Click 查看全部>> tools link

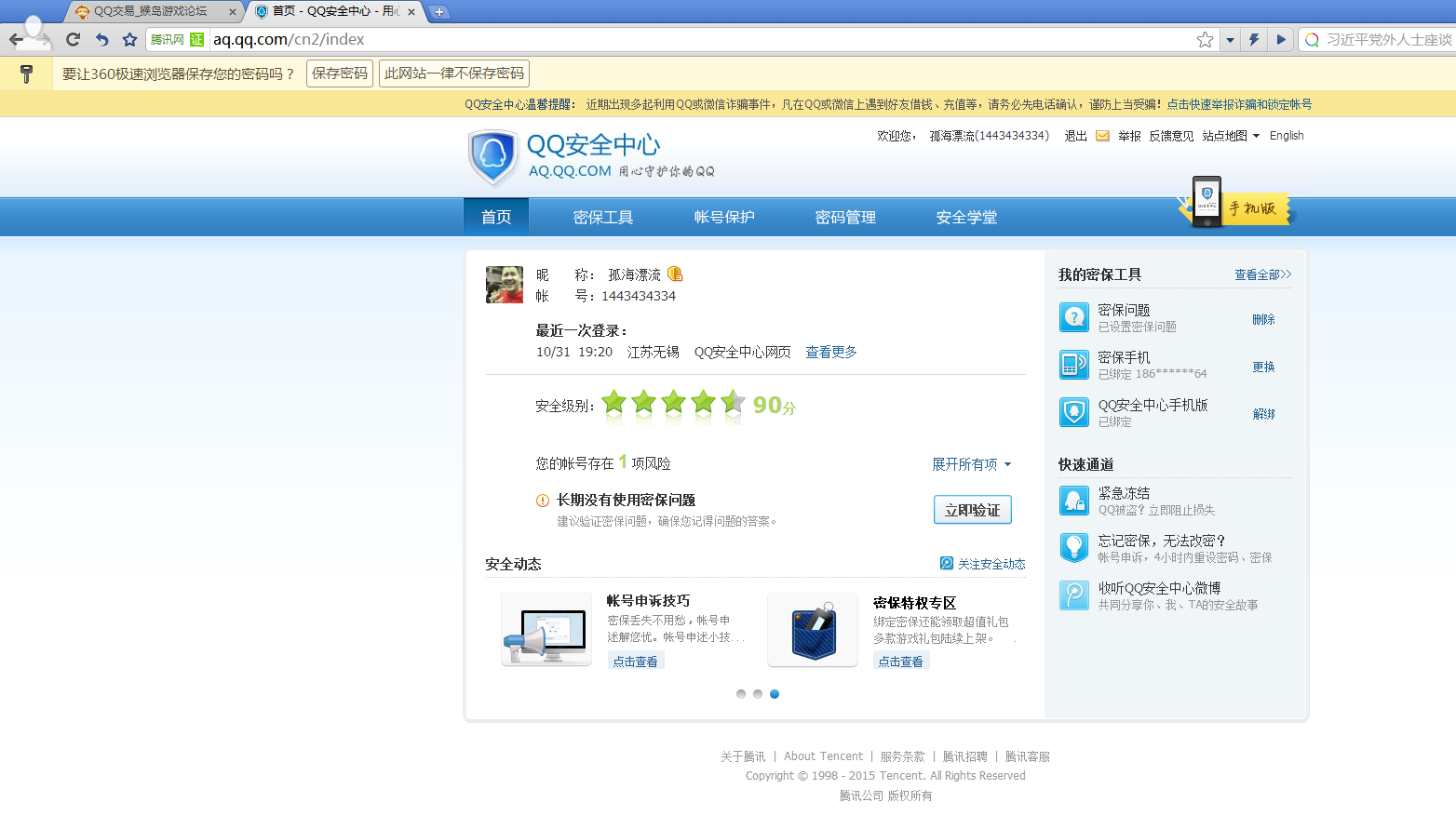(1263, 274)
